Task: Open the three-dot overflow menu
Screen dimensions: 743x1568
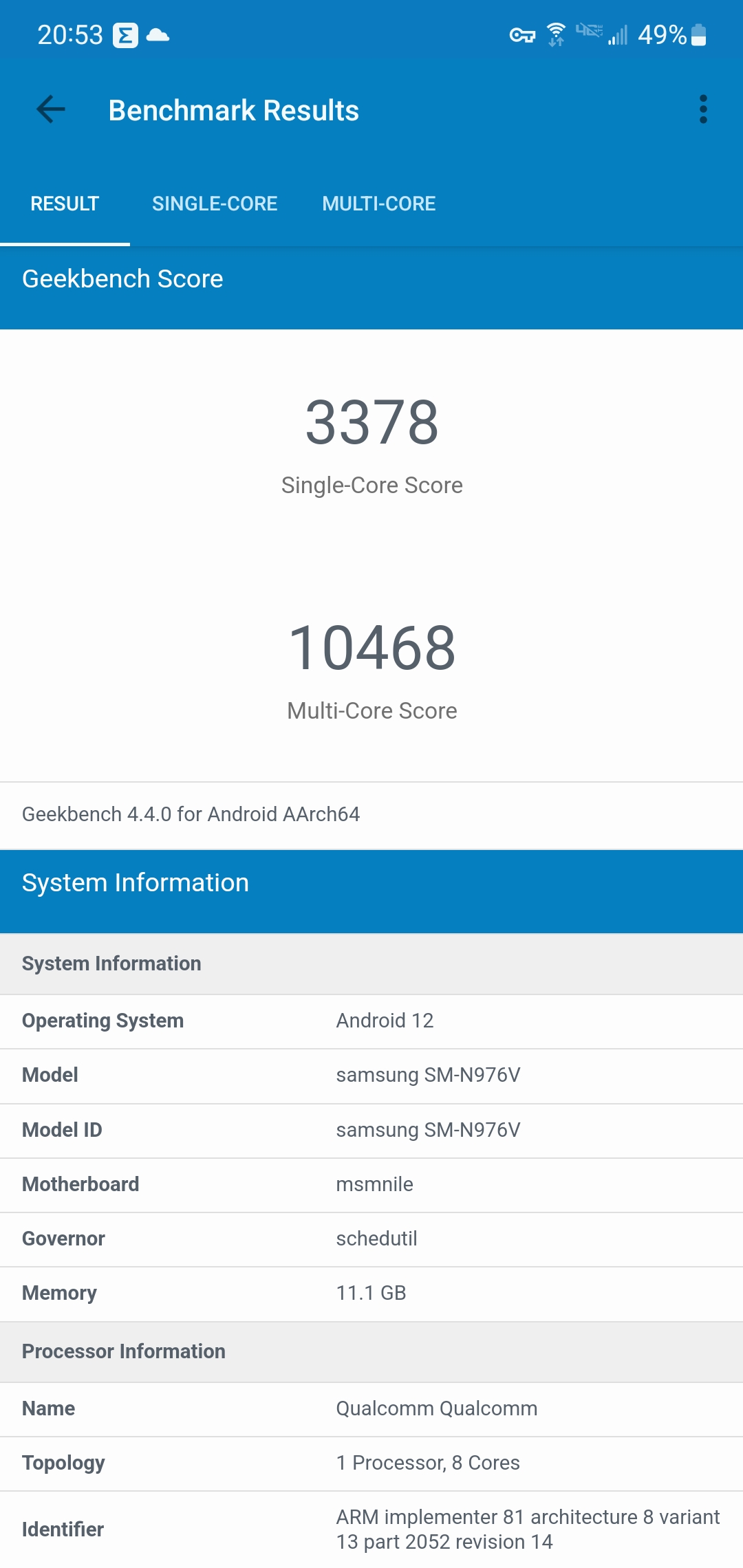Action: point(703,109)
